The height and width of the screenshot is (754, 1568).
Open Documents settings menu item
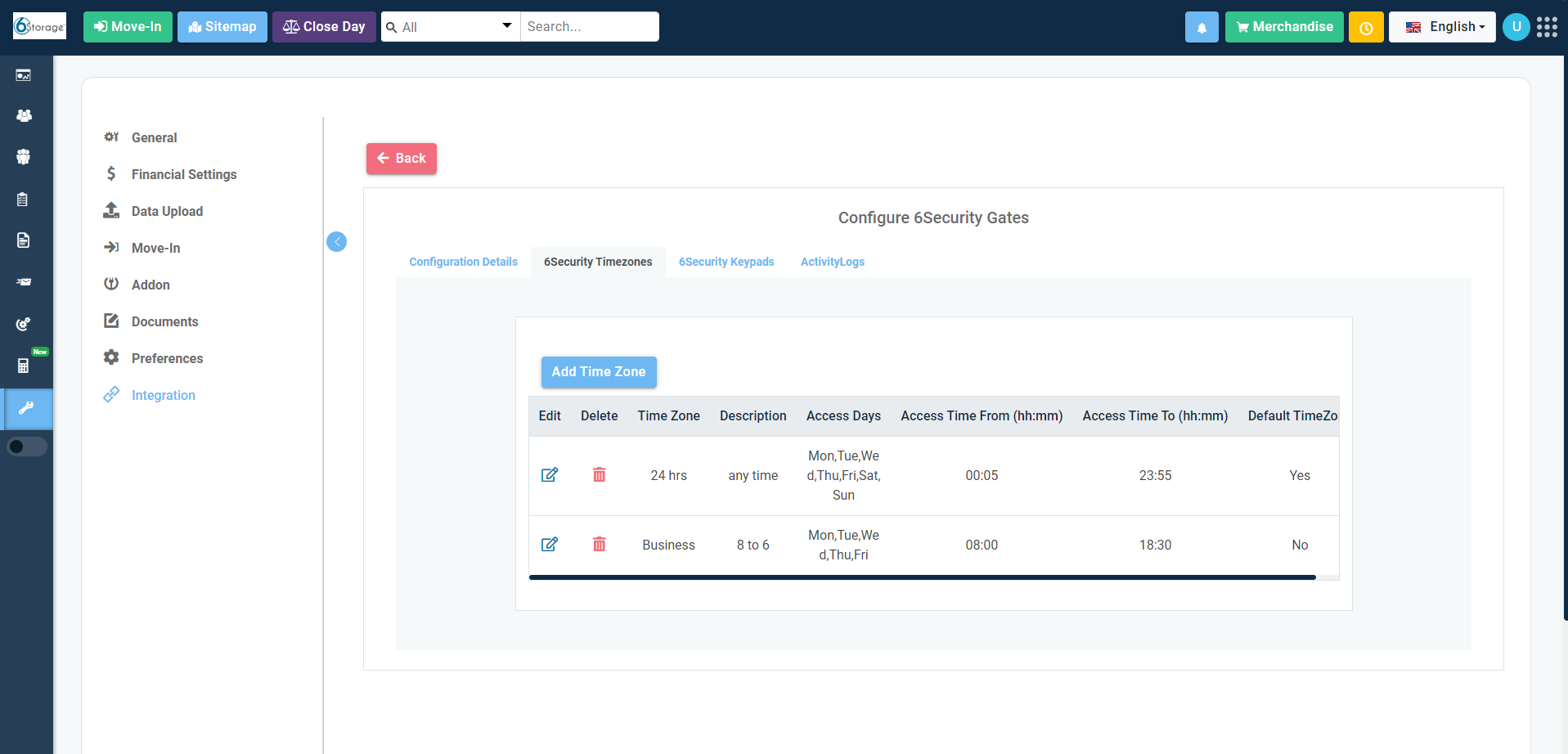pos(164,321)
